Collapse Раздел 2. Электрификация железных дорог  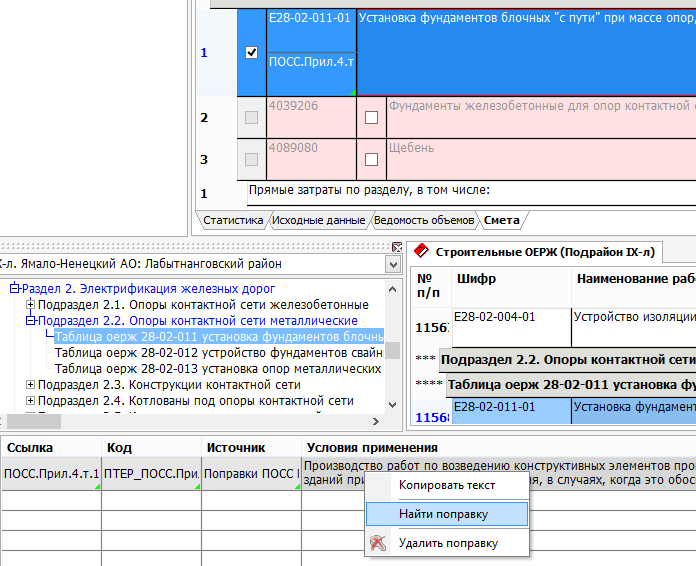pos(14,289)
